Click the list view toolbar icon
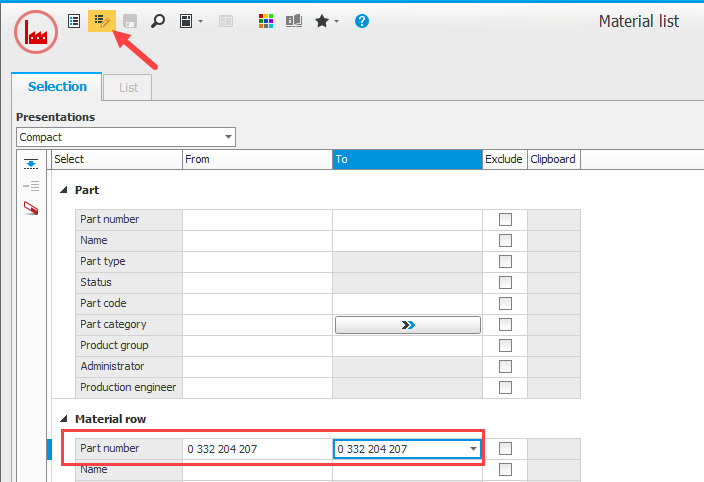 coord(74,21)
